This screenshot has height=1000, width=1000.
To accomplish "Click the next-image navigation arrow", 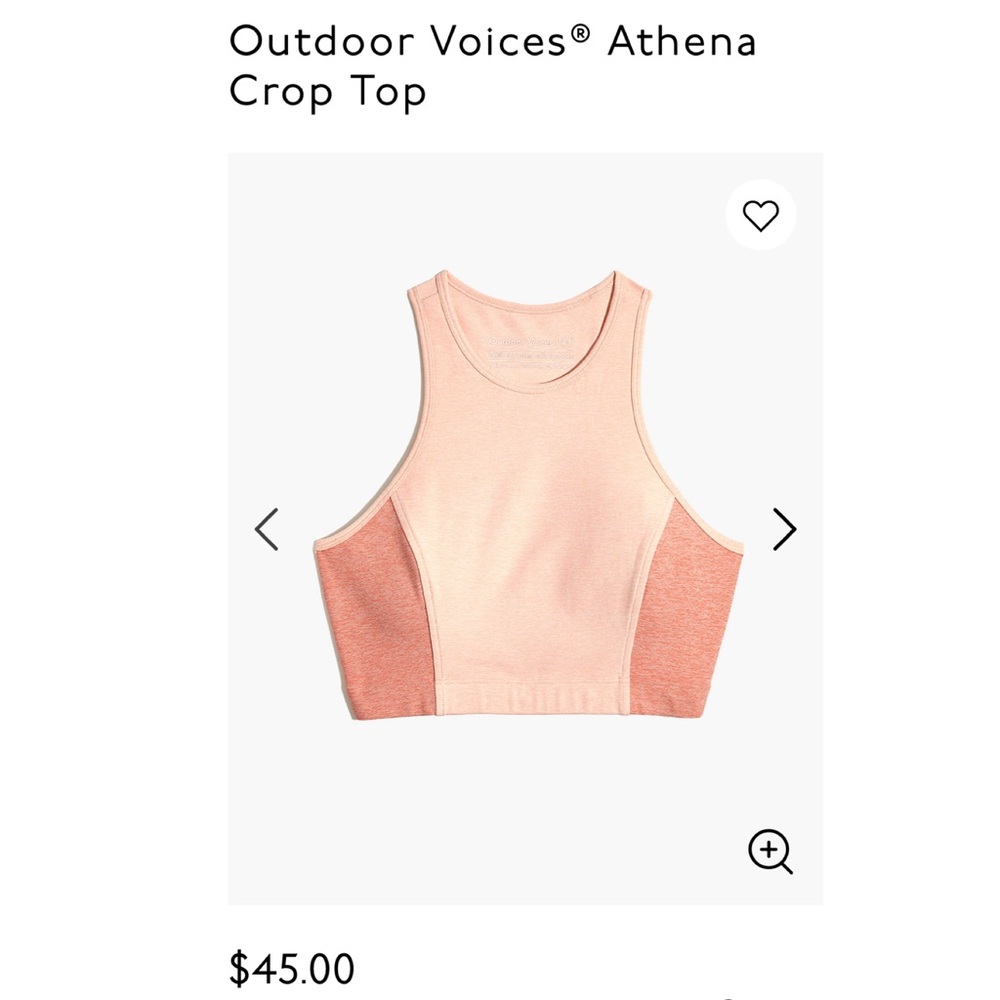I will click(784, 528).
